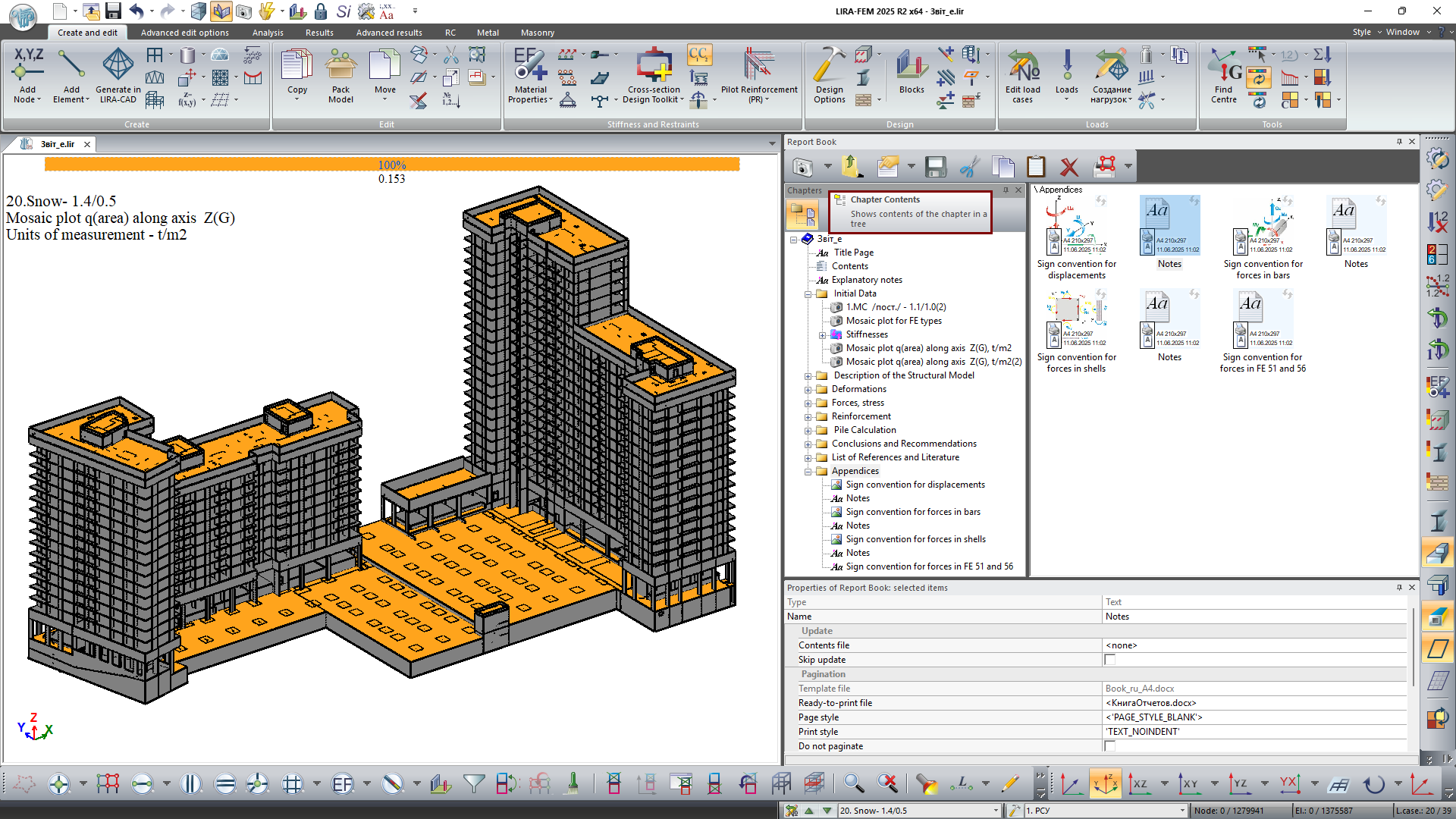Collapse the Appendices folder in tree
1456x819 pixels.
[808, 472]
